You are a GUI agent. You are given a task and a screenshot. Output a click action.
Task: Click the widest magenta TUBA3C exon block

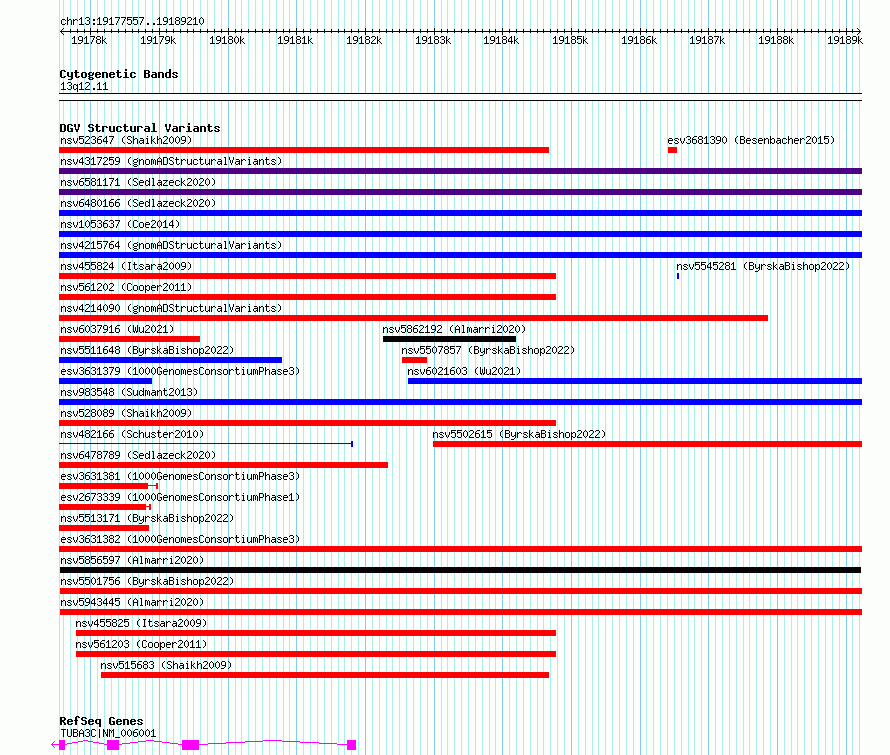[191, 745]
